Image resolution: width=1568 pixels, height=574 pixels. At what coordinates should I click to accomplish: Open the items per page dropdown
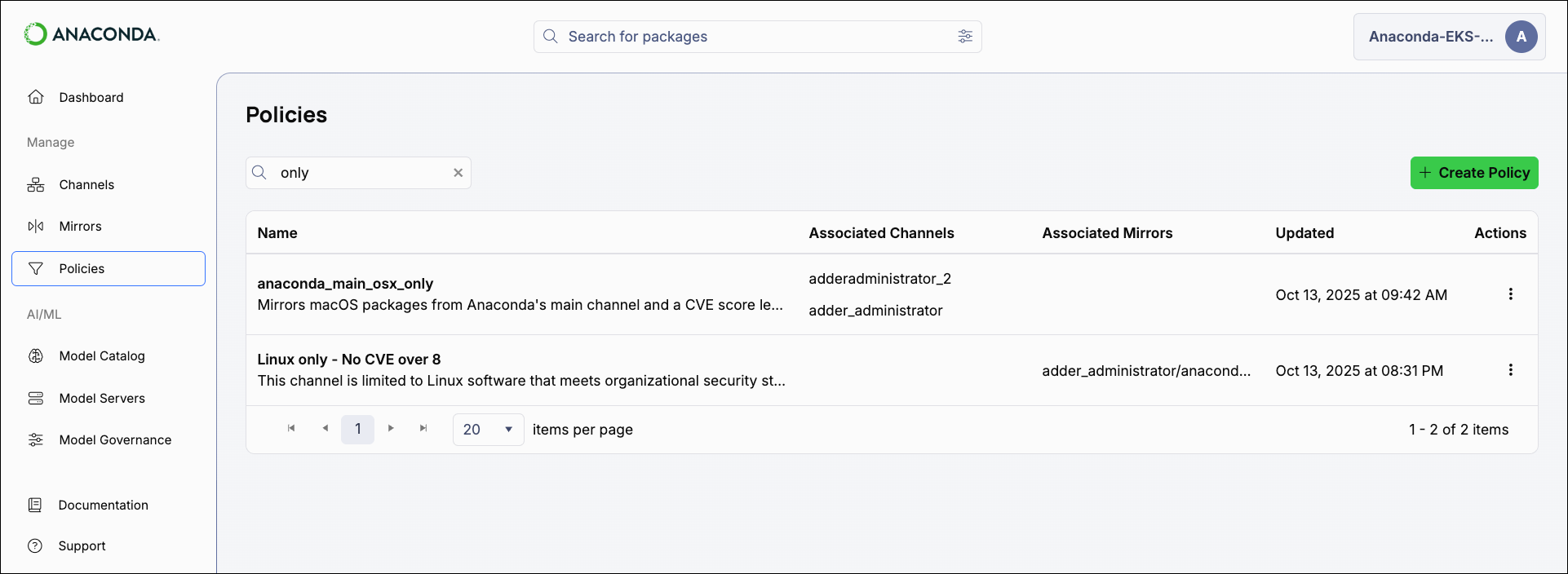[x=489, y=430]
